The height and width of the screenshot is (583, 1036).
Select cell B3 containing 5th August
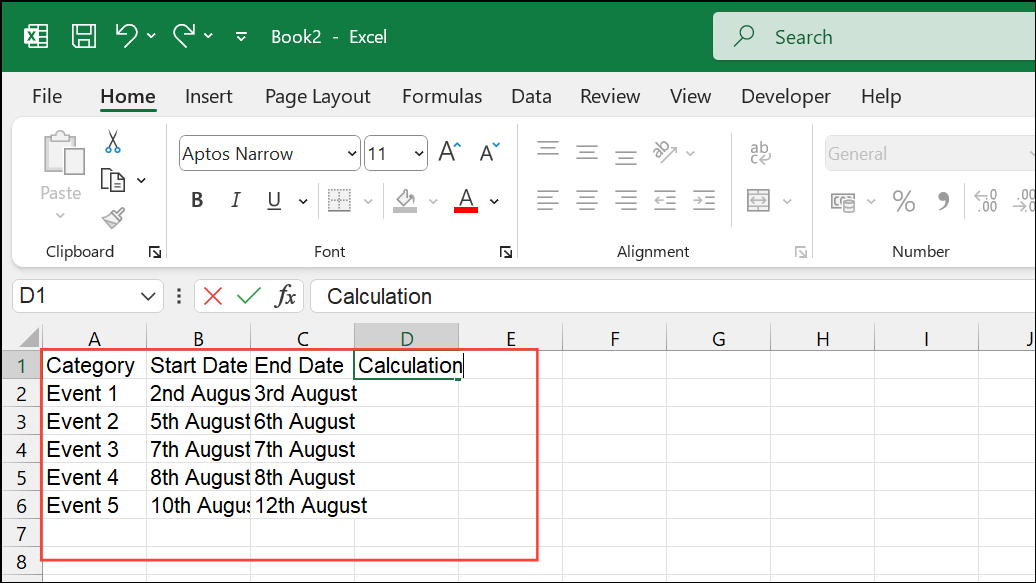click(198, 421)
